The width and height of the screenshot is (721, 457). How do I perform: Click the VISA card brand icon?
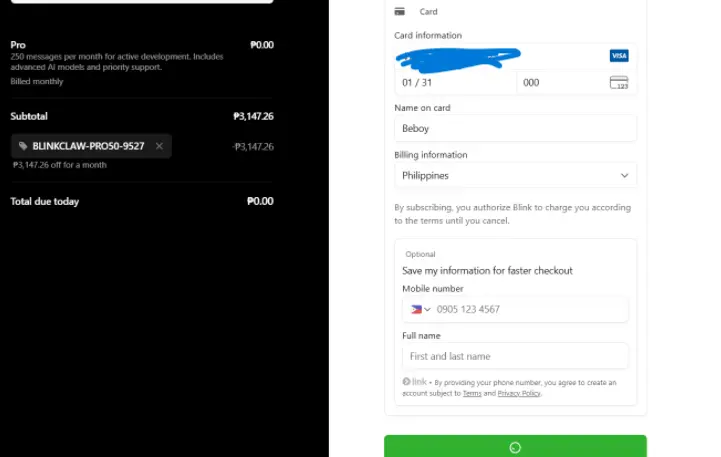click(x=619, y=56)
